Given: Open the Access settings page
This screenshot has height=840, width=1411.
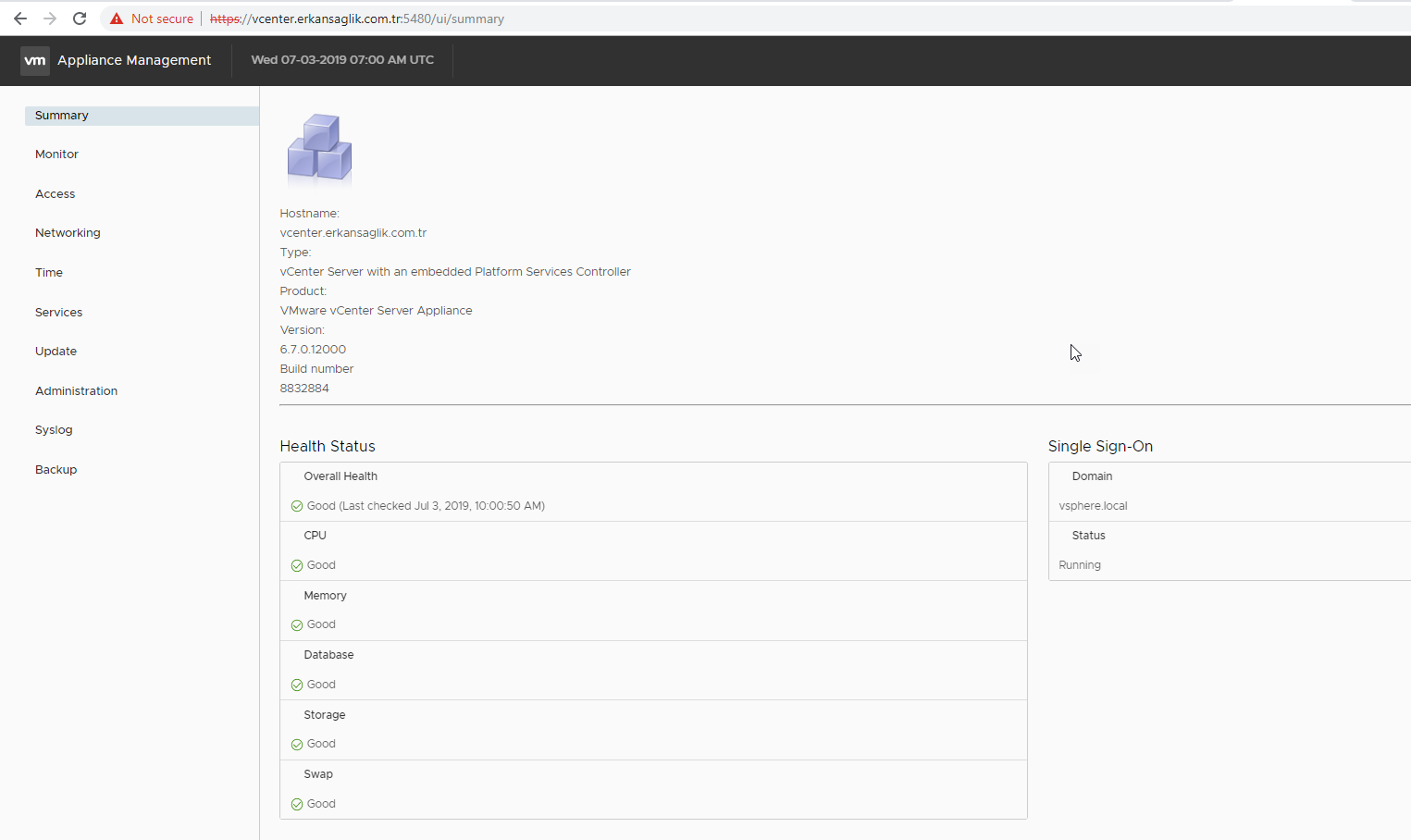Looking at the screenshot, I should (x=55, y=194).
